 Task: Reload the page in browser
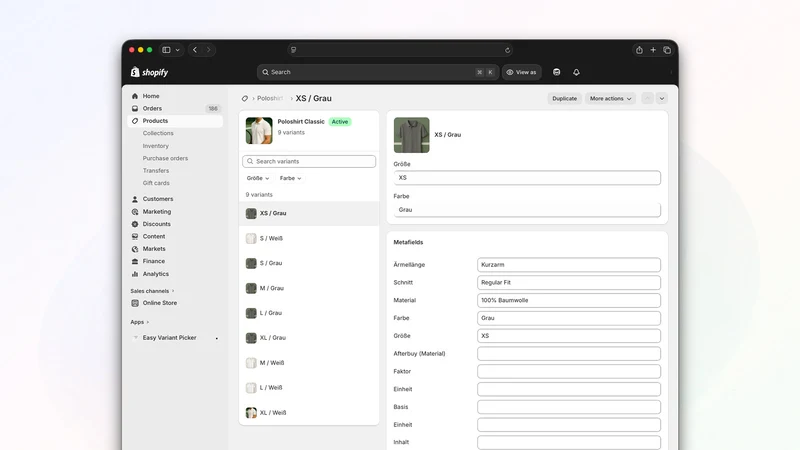click(507, 50)
